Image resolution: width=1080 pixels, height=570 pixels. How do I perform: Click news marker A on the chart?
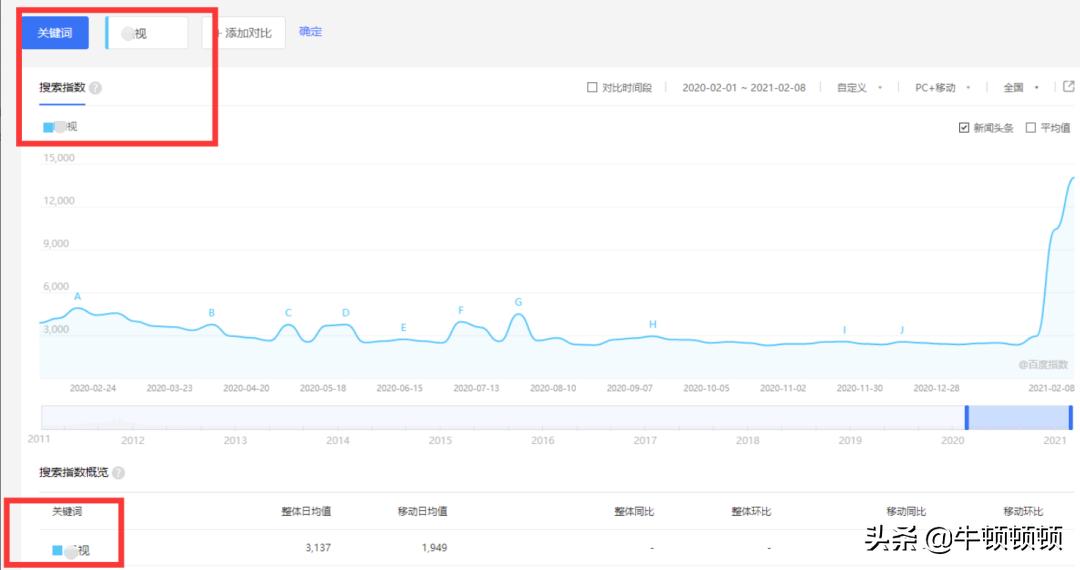click(78, 296)
